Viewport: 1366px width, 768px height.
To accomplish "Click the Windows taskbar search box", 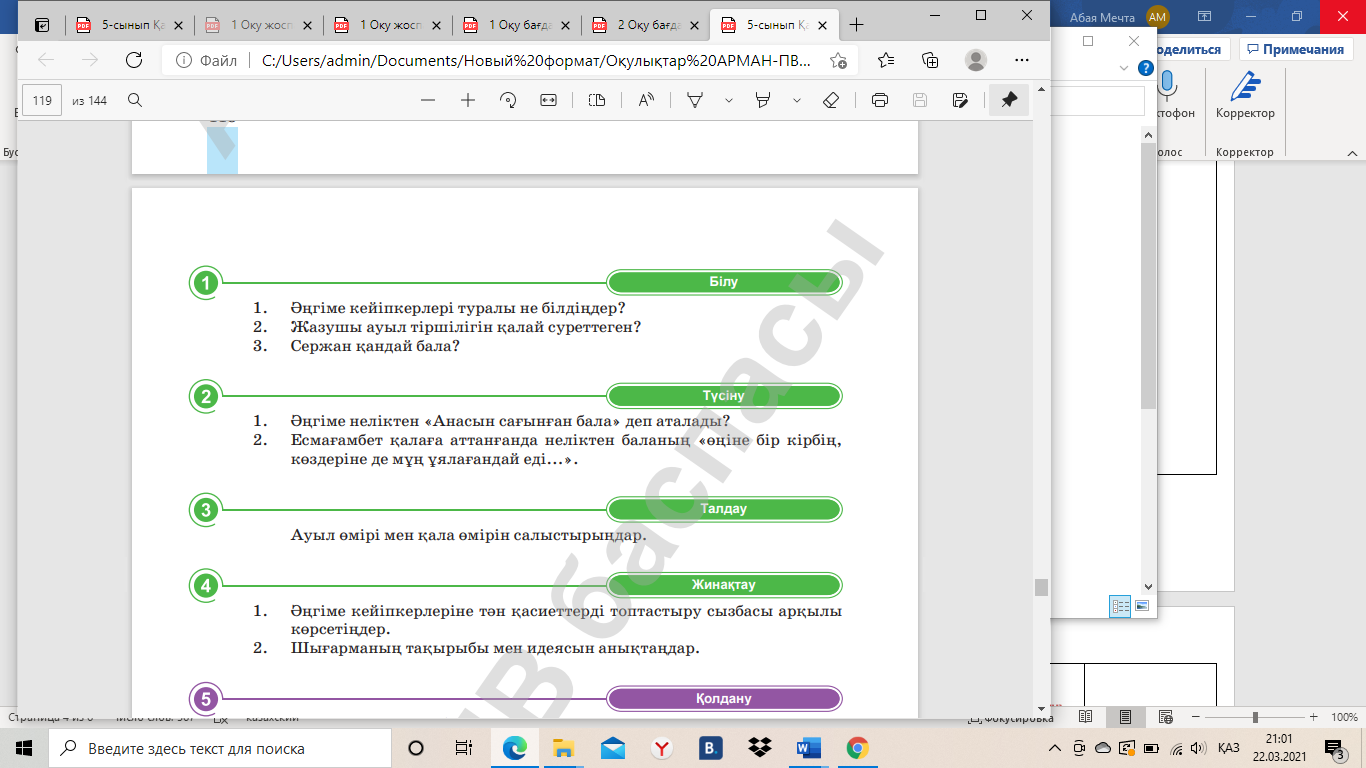I will (220, 748).
